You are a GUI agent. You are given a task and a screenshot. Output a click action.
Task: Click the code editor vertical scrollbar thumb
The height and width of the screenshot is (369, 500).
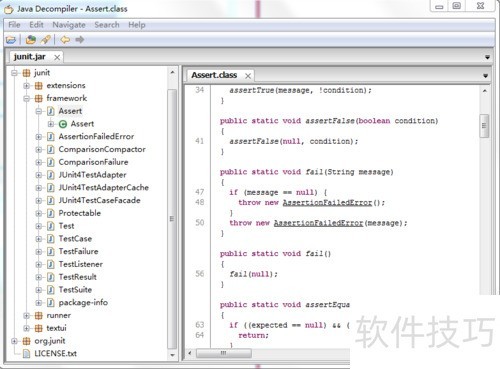click(x=484, y=126)
